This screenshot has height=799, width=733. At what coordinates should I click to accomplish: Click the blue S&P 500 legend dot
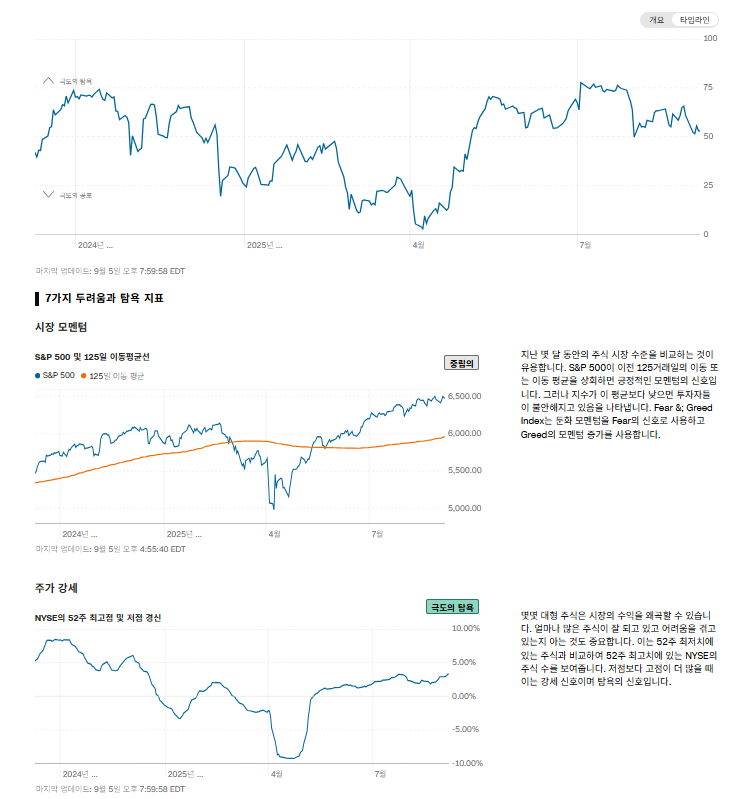(x=37, y=376)
